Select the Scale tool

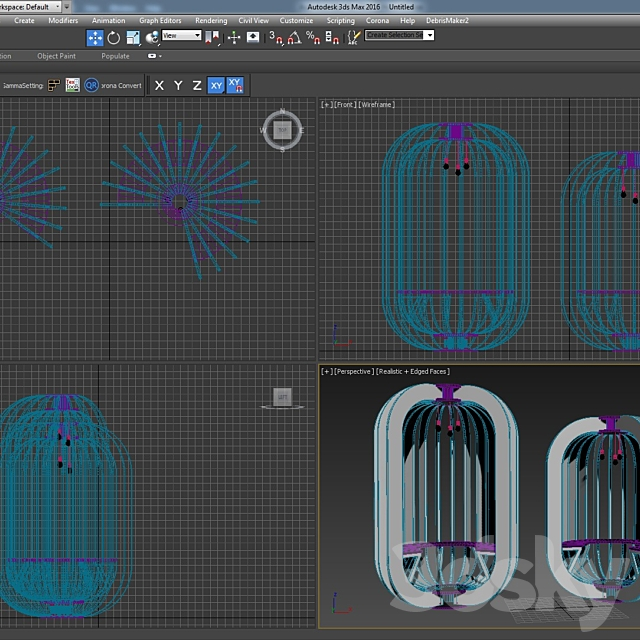click(x=133, y=38)
